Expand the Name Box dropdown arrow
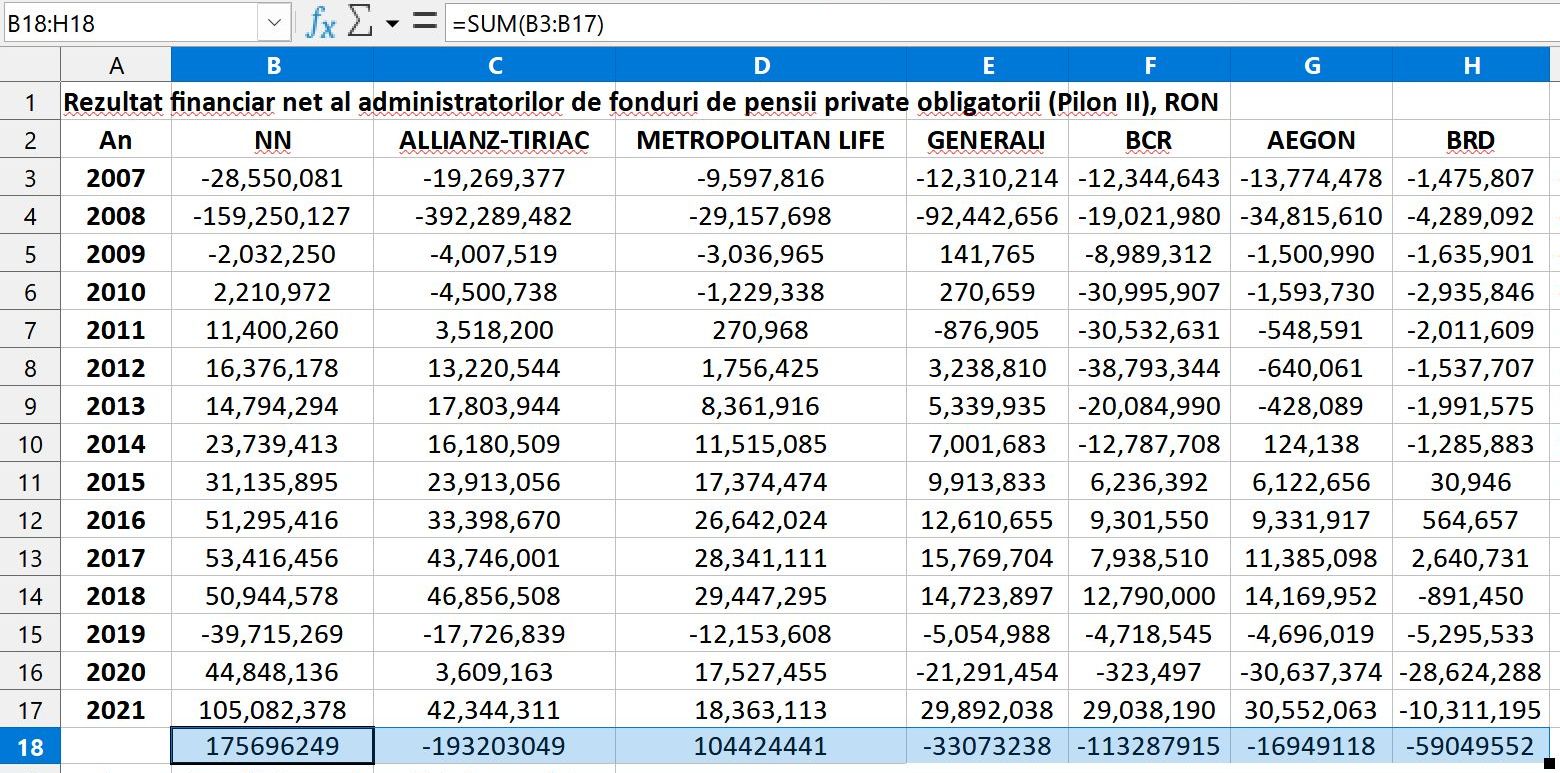Image resolution: width=1560 pixels, height=773 pixels. click(274, 22)
